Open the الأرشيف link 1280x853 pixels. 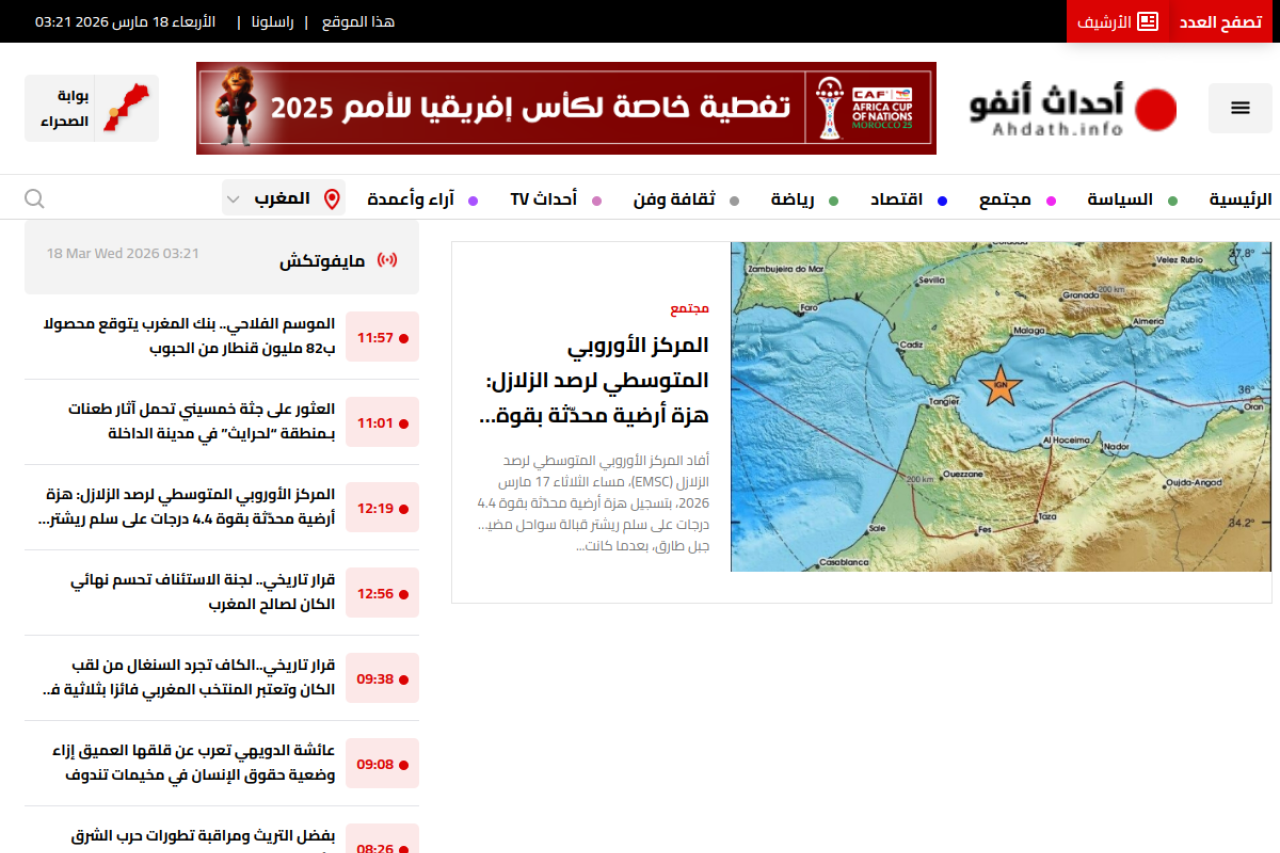[1118, 21]
